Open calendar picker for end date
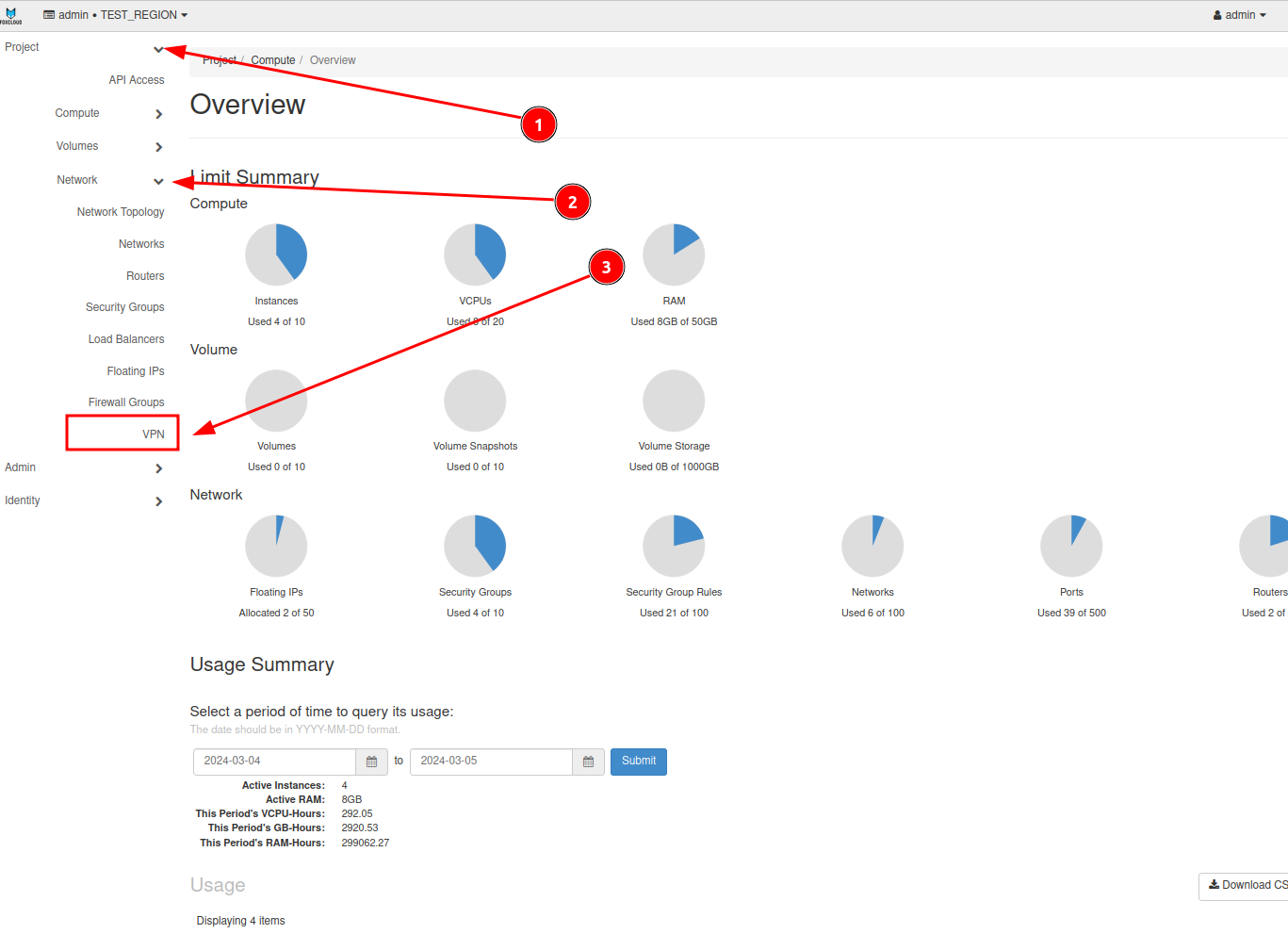1288x934 pixels. 588,762
